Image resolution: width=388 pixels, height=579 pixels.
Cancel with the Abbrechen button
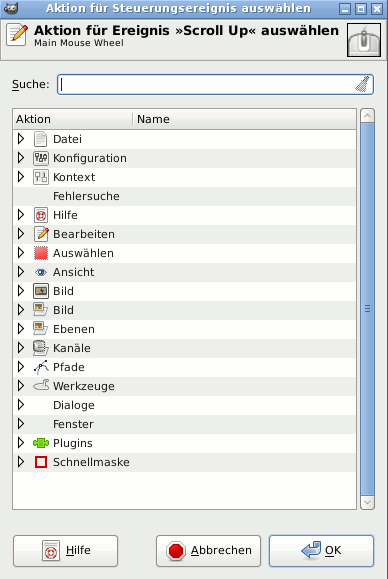coord(208,551)
